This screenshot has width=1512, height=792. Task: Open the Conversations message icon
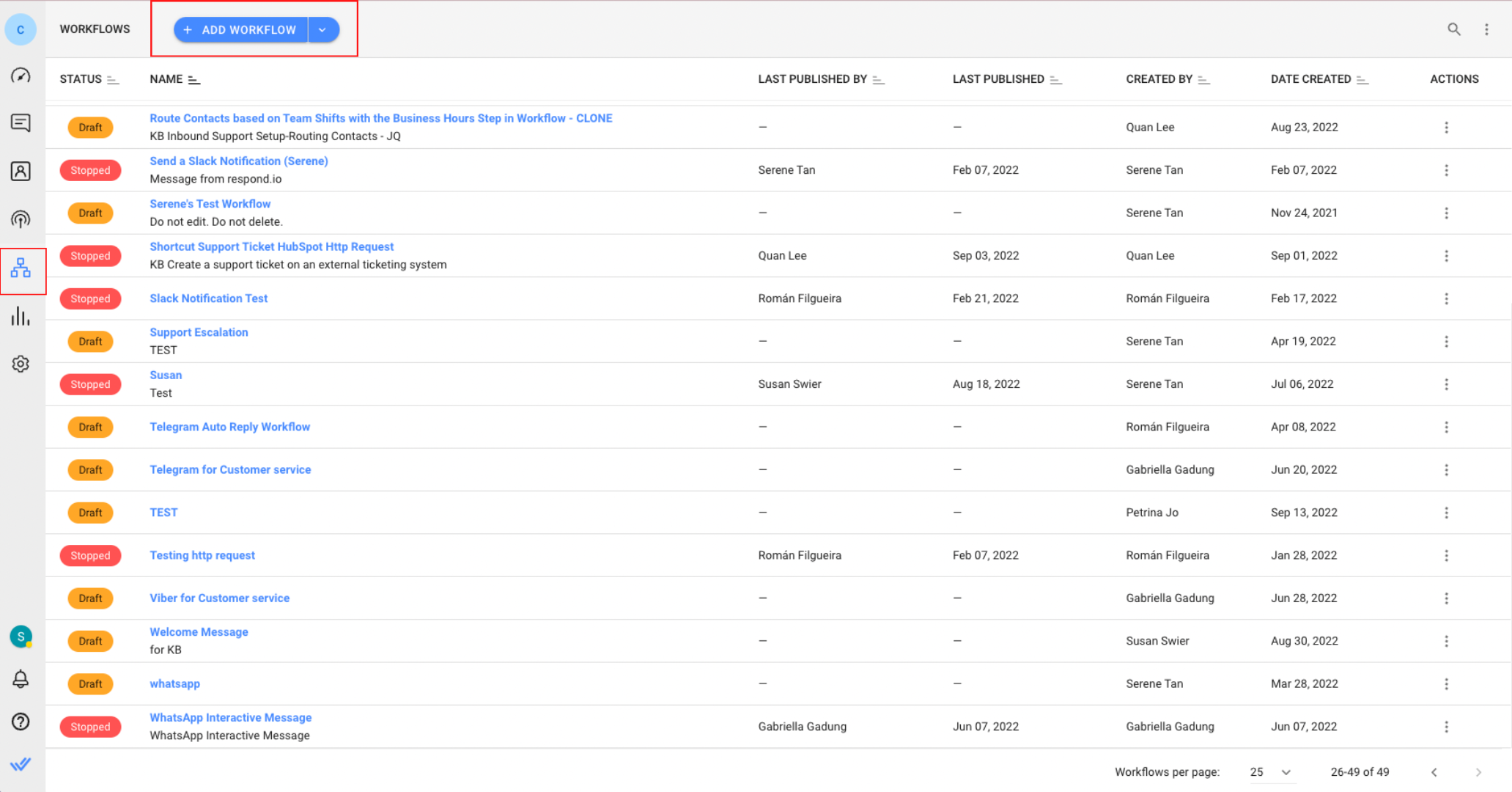click(x=22, y=121)
